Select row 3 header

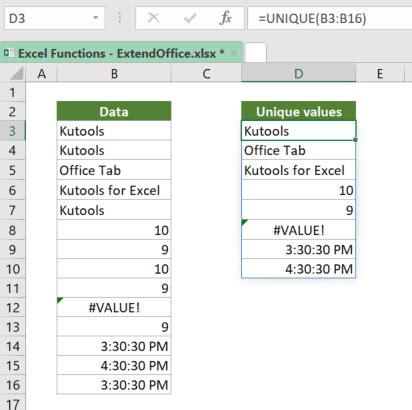(13, 131)
